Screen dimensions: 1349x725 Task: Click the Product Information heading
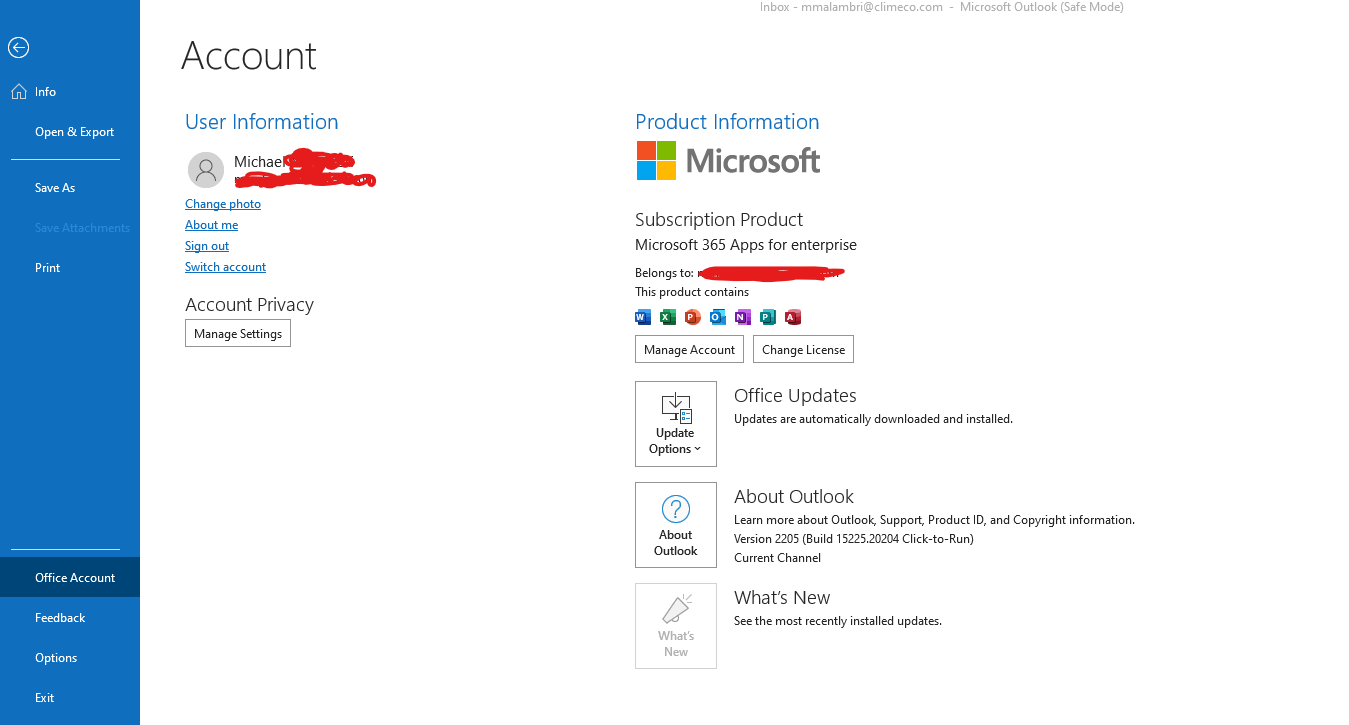tap(727, 122)
